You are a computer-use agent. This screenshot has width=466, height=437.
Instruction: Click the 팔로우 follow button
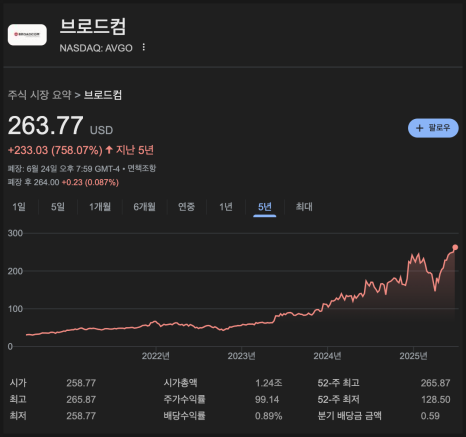(433, 128)
